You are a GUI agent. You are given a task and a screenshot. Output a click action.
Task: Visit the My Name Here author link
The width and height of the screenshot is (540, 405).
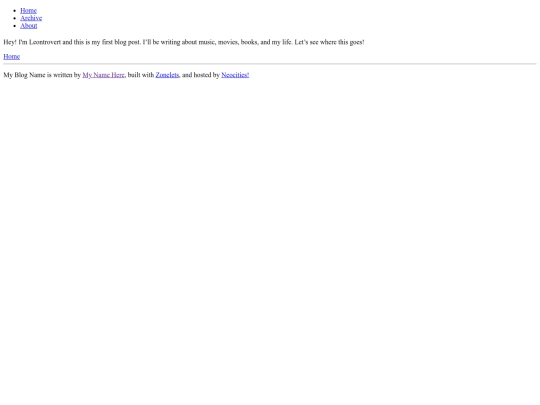point(103,75)
